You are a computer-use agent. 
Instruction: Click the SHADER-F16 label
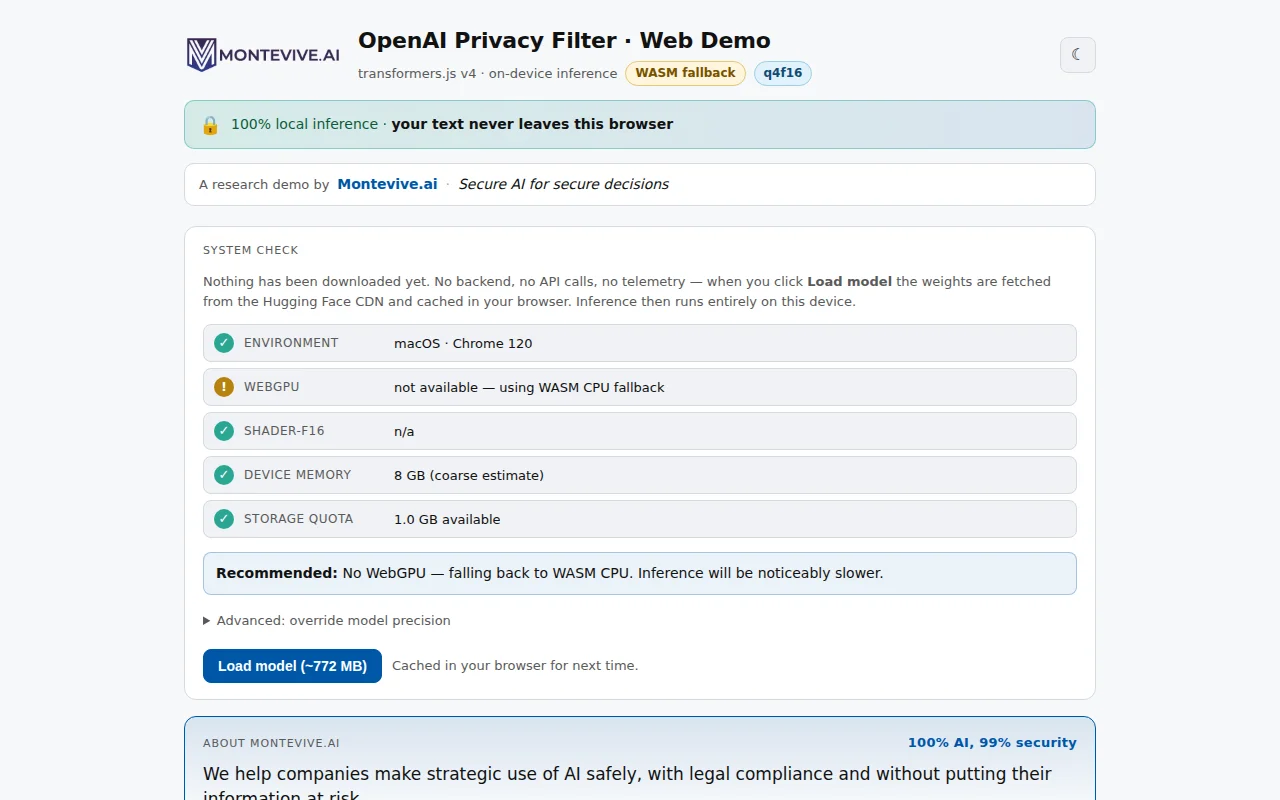[284, 431]
